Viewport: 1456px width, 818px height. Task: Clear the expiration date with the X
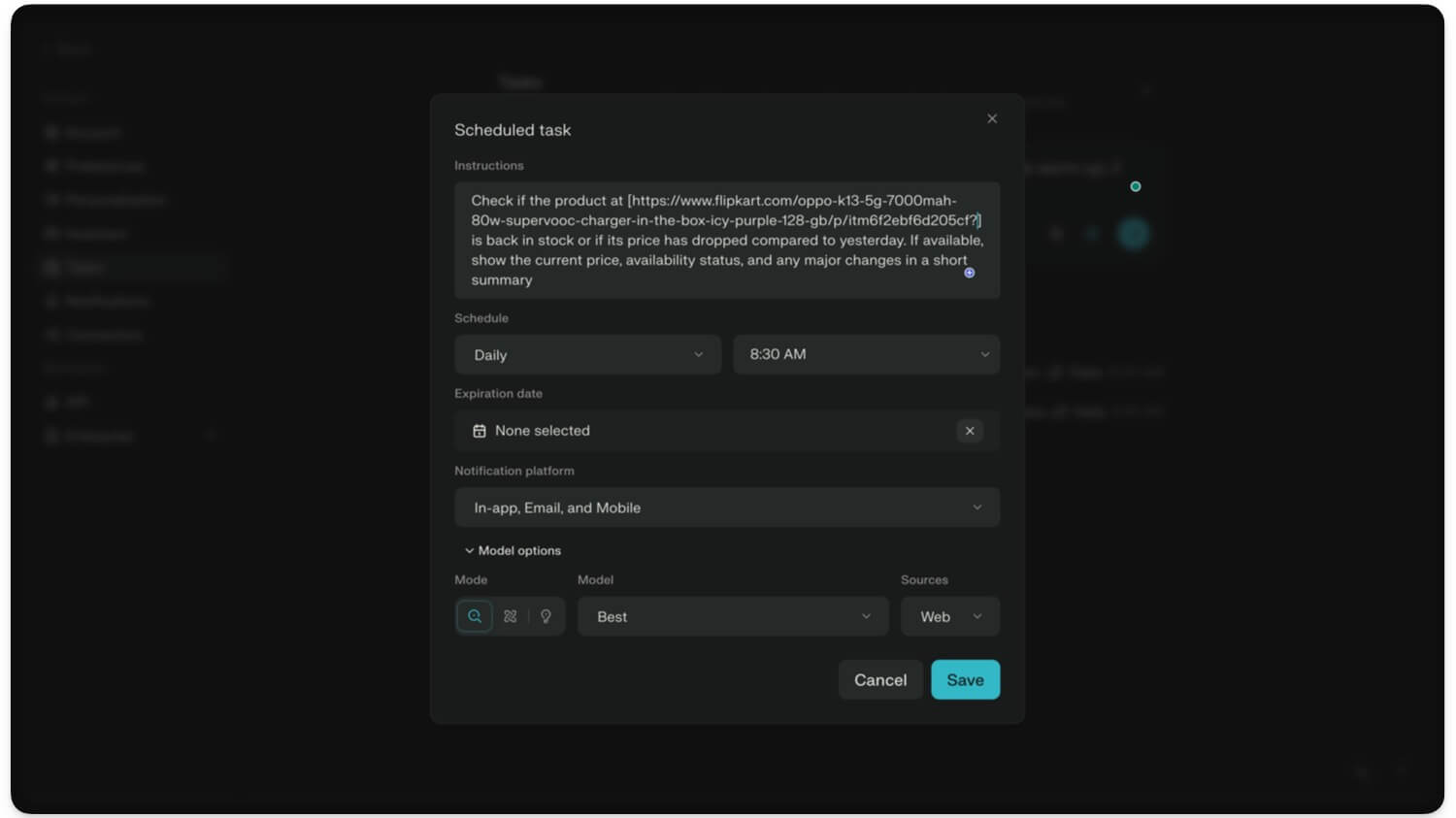[970, 431]
